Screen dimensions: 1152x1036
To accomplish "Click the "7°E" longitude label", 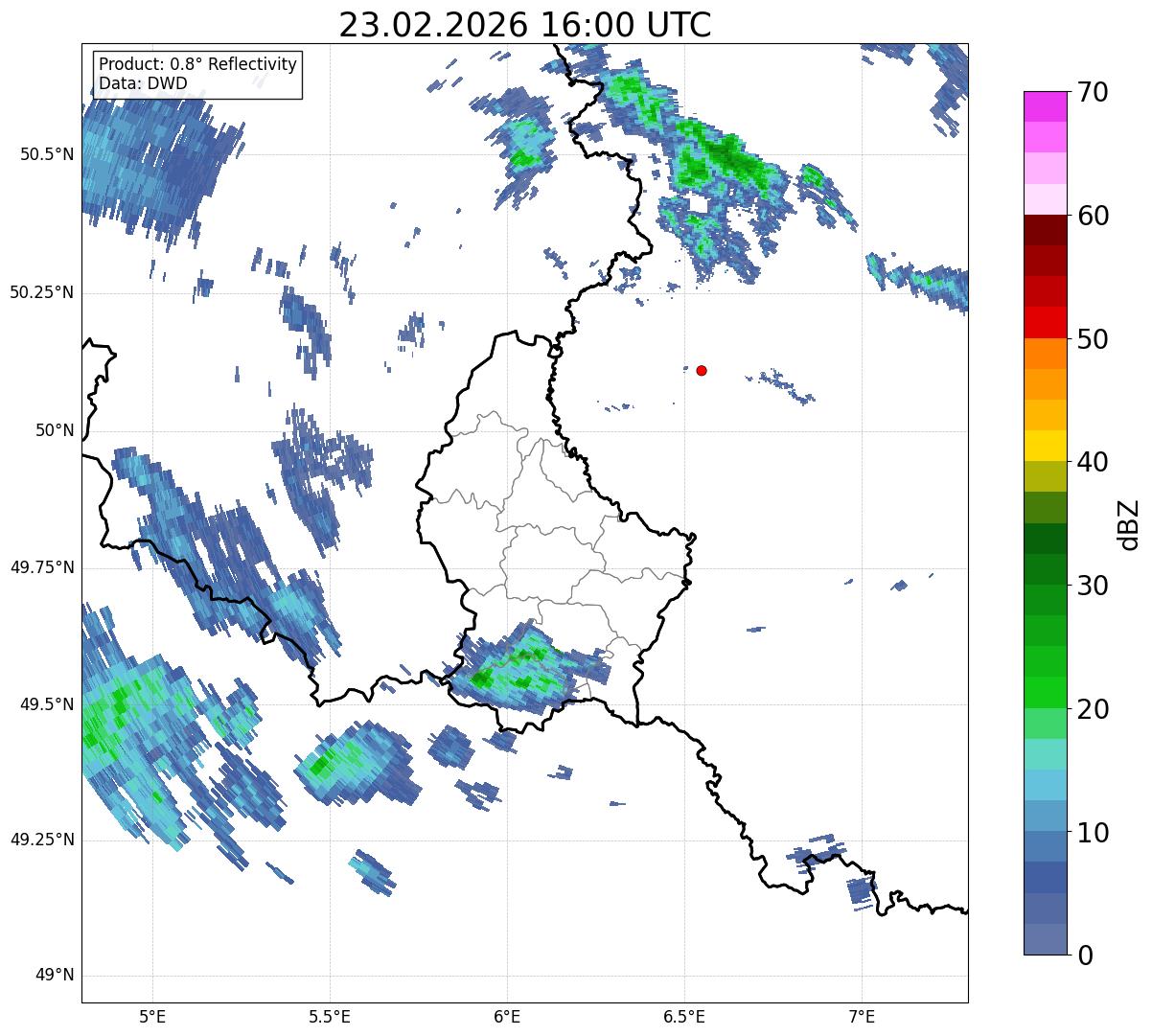I will pyautogui.click(x=862, y=1017).
